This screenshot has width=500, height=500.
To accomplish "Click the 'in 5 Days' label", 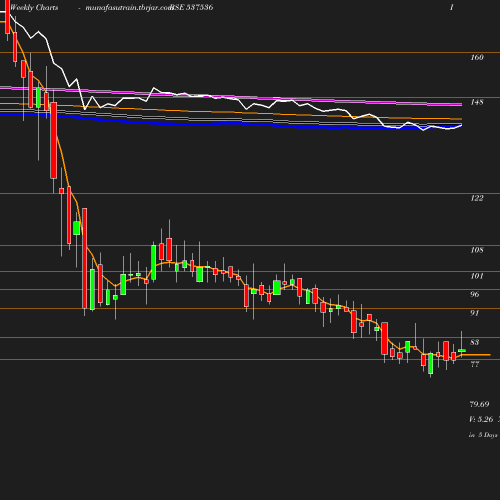I will point(483,435).
